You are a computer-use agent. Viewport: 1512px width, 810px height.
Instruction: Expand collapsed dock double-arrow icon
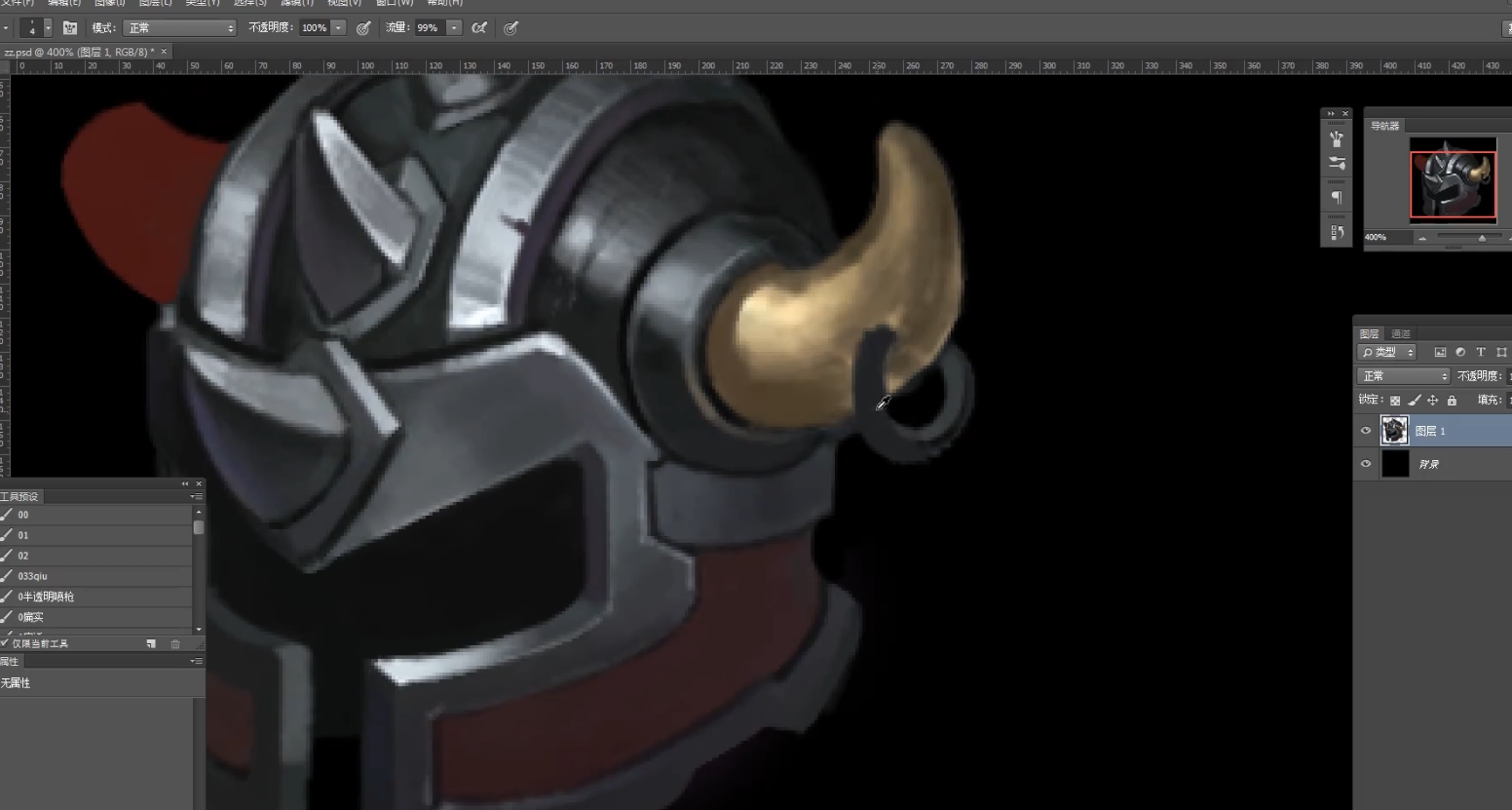click(1331, 113)
